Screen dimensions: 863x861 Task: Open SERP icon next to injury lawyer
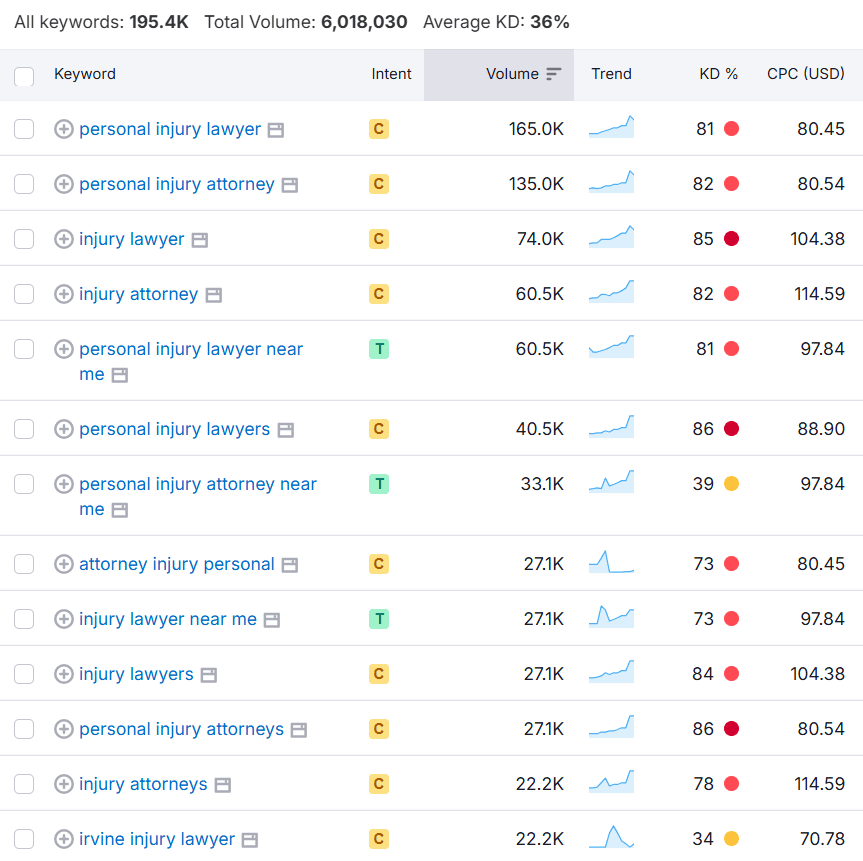point(199,240)
